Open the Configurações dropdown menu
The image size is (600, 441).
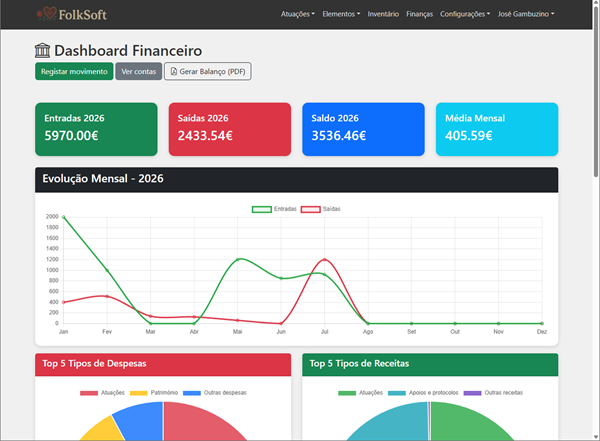[465, 14]
